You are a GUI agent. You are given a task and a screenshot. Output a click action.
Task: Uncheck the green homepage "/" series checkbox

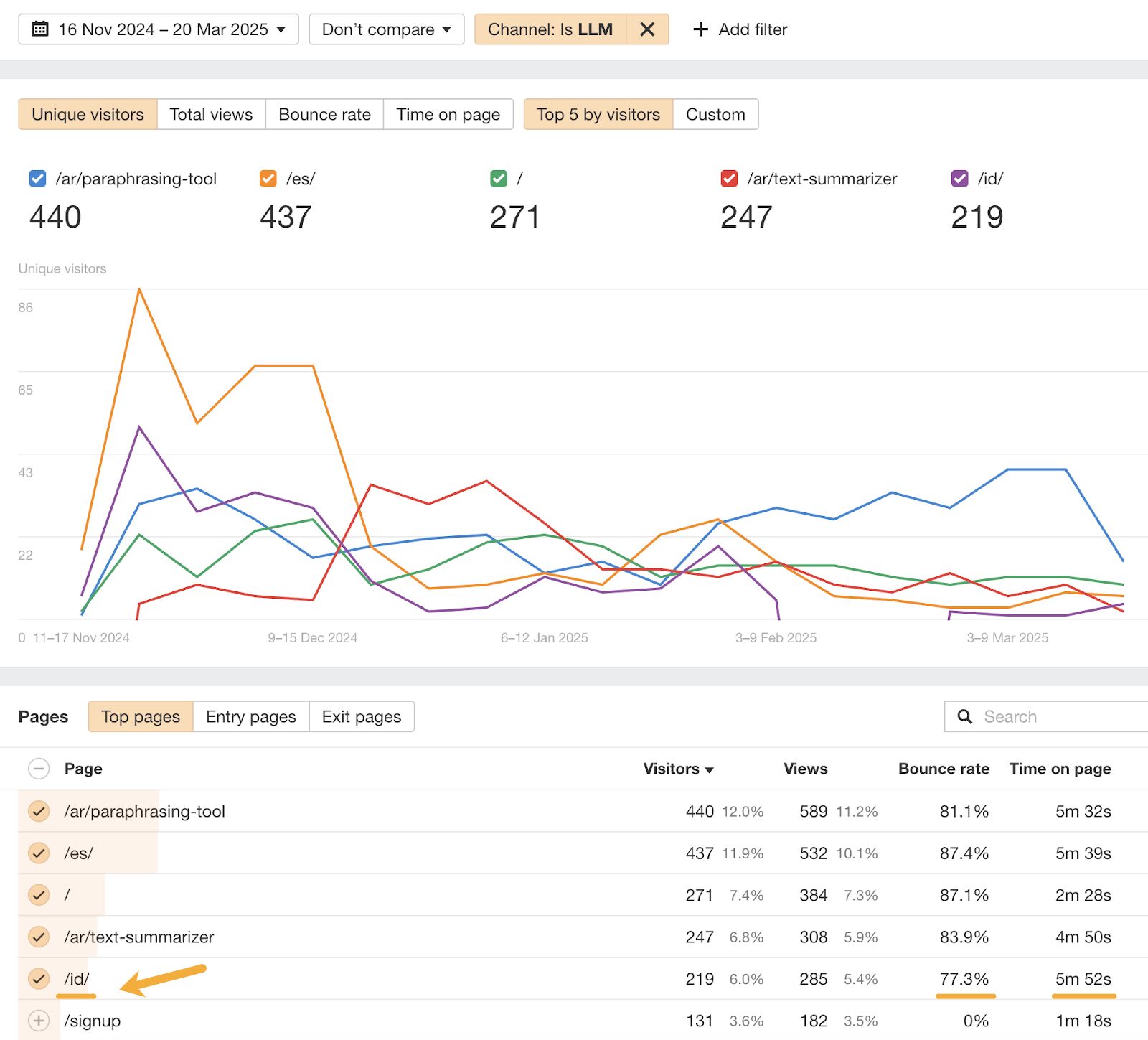pyautogui.click(x=499, y=179)
